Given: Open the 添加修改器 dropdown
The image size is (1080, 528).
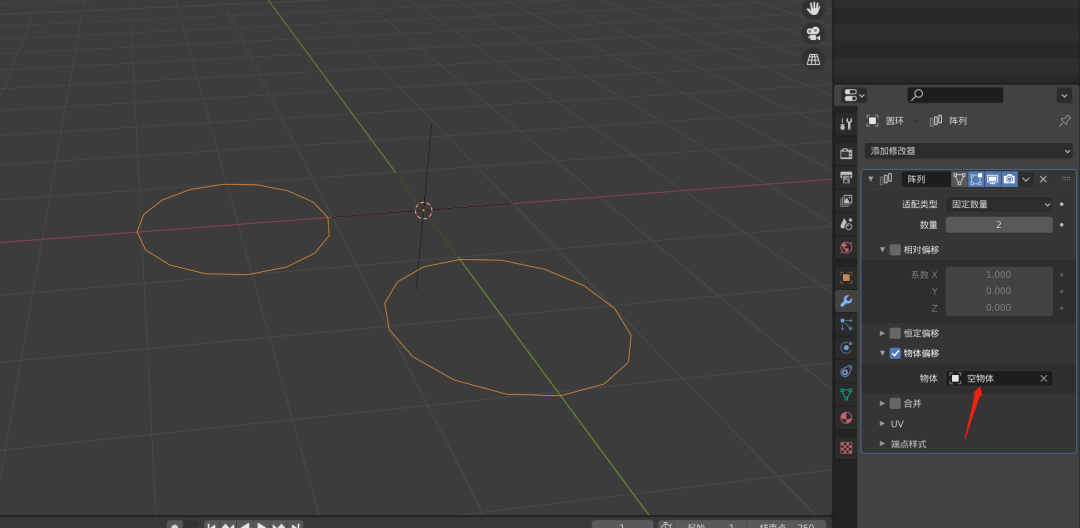Looking at the screenshot, I should tap(968, 151).
